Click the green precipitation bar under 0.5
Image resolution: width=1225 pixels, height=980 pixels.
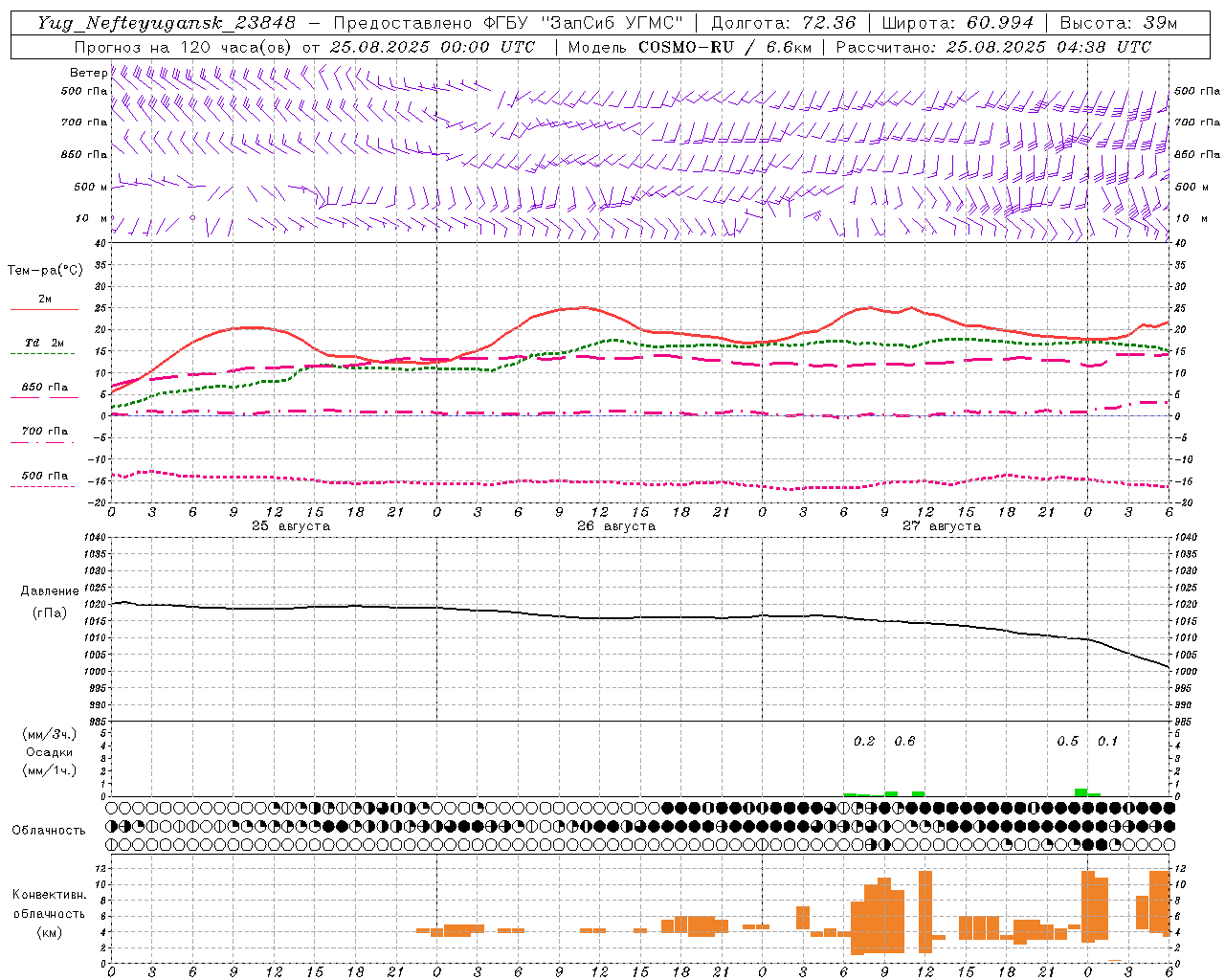[1080, 792]
